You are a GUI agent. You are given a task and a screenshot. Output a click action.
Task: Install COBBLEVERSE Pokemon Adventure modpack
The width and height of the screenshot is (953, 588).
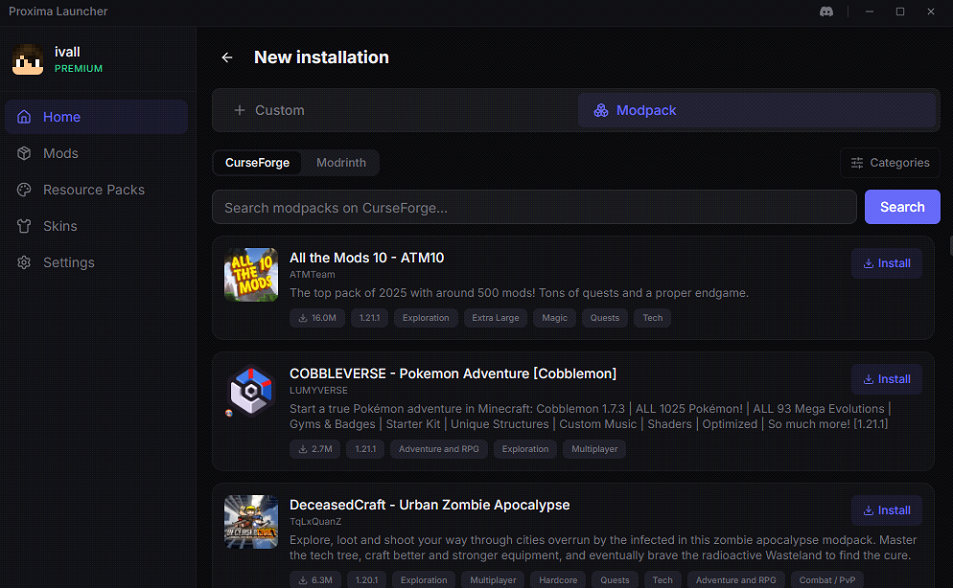click(x=886, y=380)
